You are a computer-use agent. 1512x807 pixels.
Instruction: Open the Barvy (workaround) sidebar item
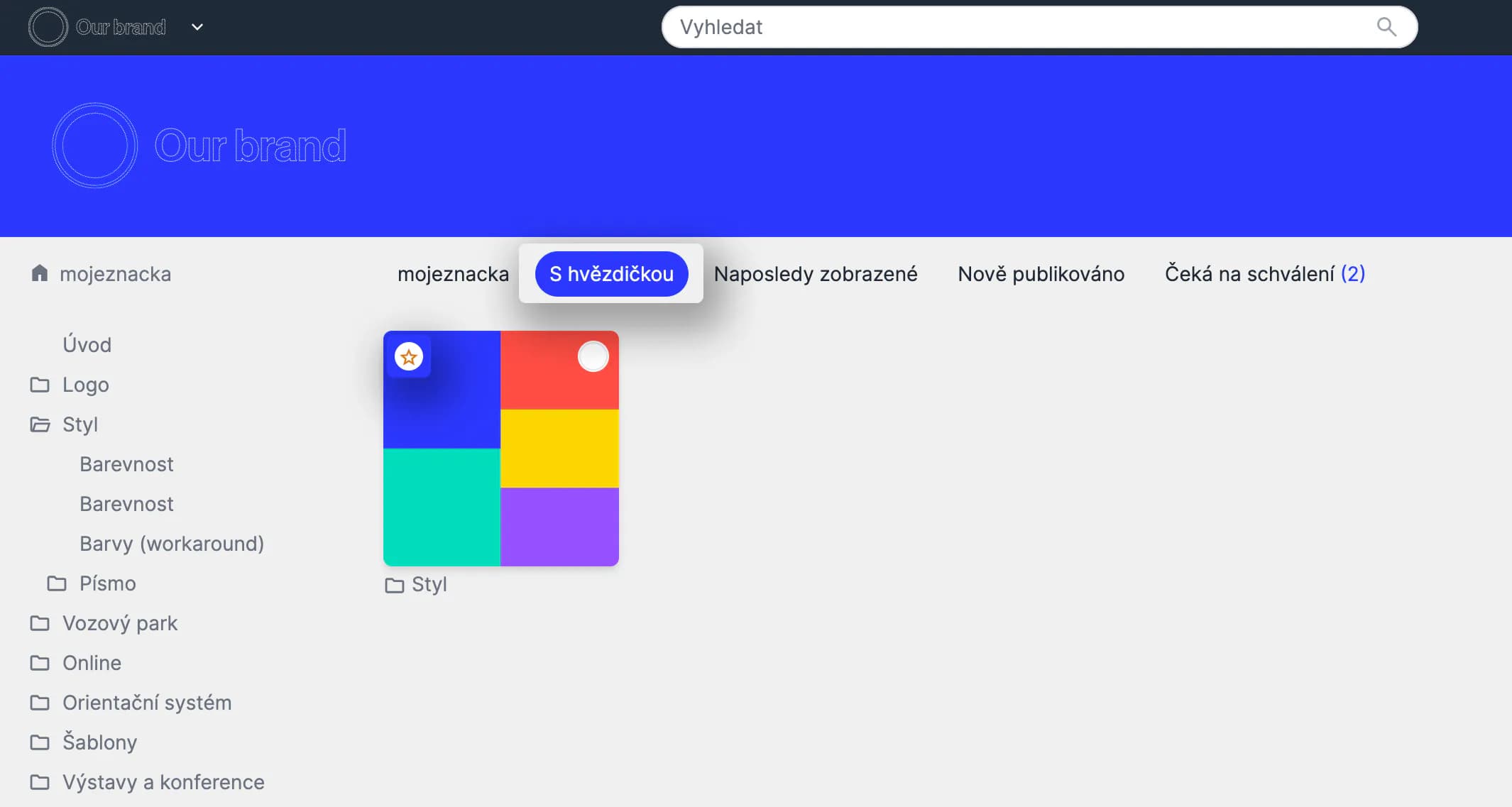[171, 544]
